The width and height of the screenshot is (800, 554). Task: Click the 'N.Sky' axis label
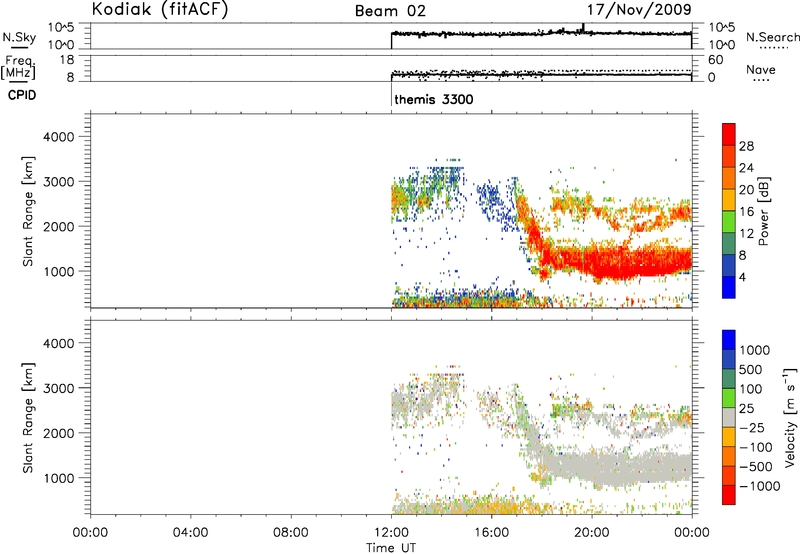coord(19,37)
